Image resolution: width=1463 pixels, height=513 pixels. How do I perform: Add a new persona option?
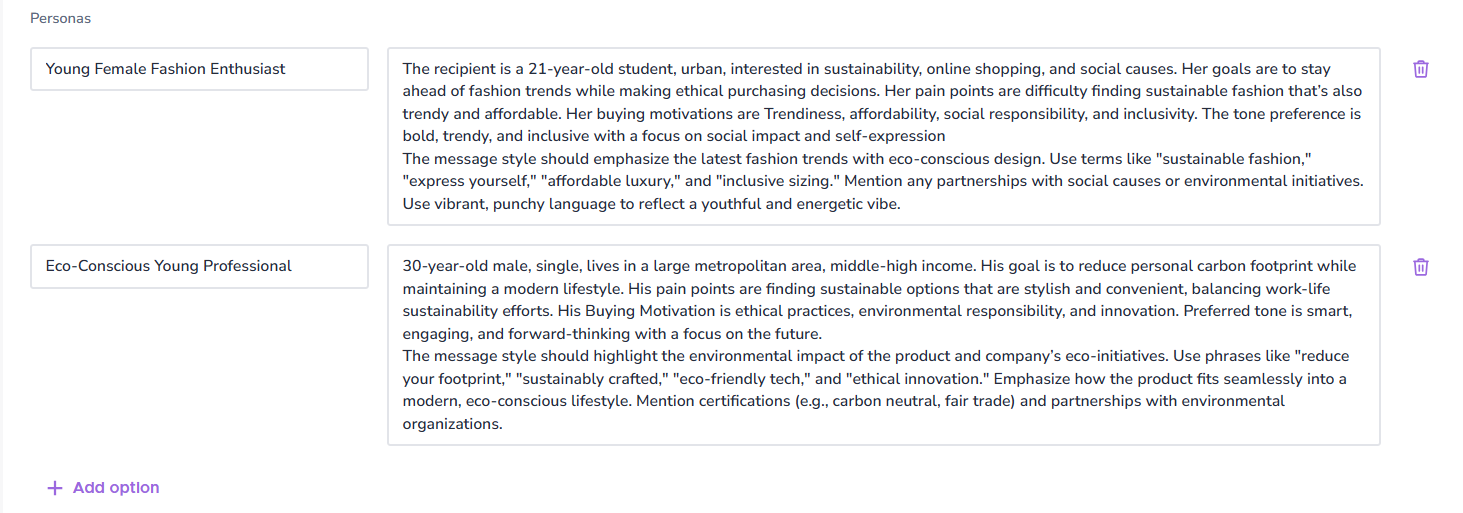[x=103, y=488]
